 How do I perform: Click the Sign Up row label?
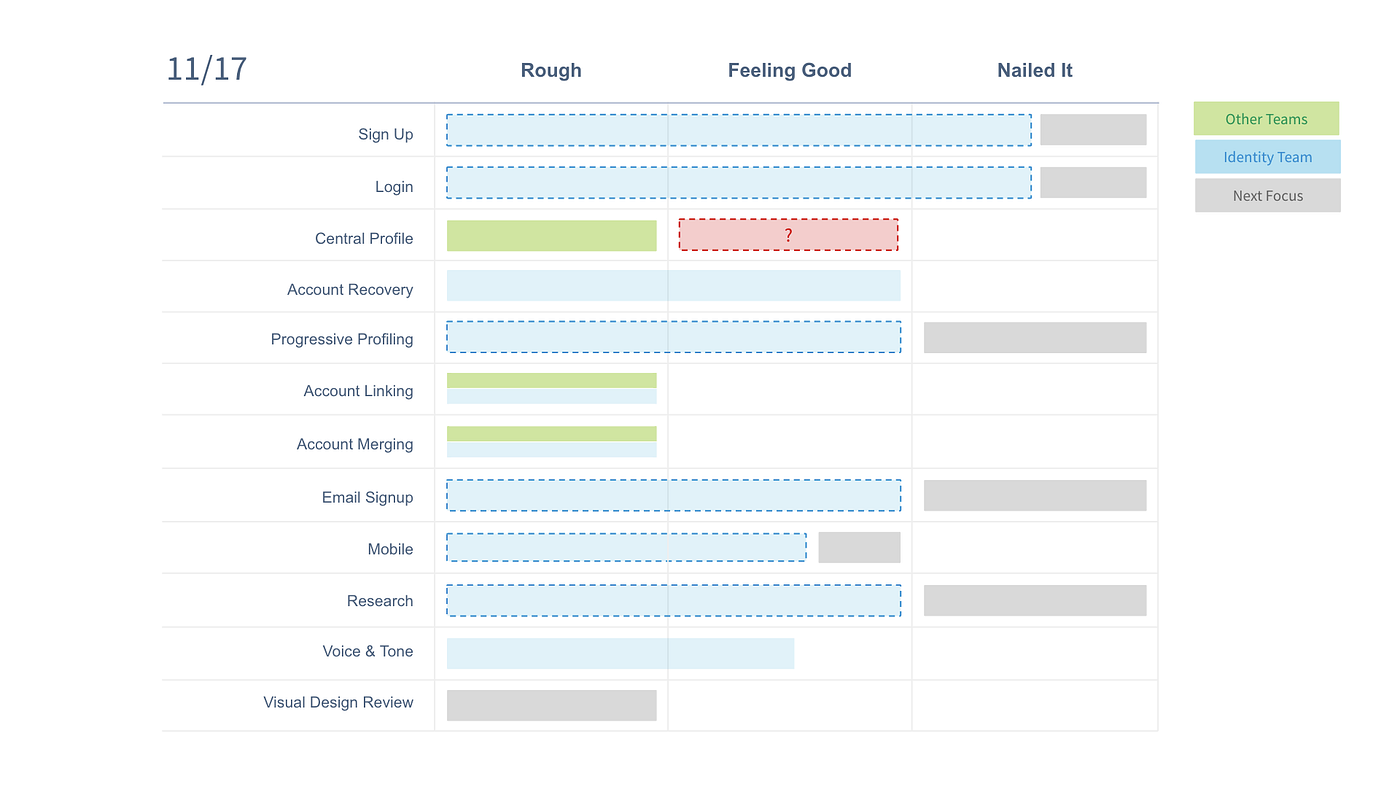(385, 134)
